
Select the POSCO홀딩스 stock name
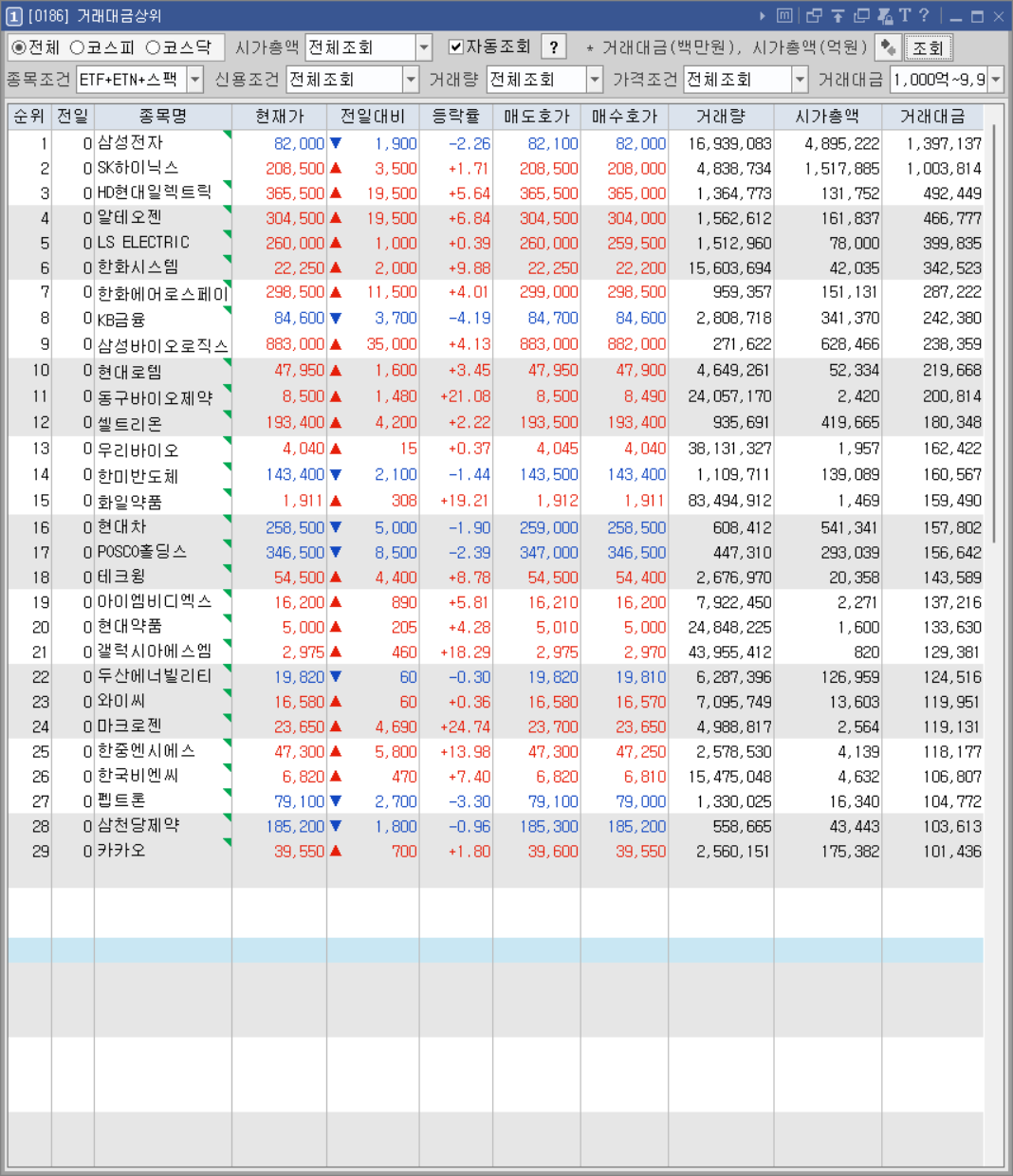point(142,551)
